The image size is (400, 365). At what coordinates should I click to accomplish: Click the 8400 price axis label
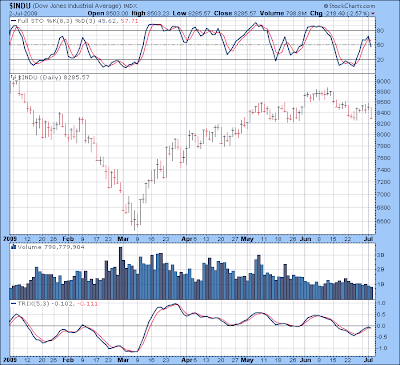pos(383,113)
